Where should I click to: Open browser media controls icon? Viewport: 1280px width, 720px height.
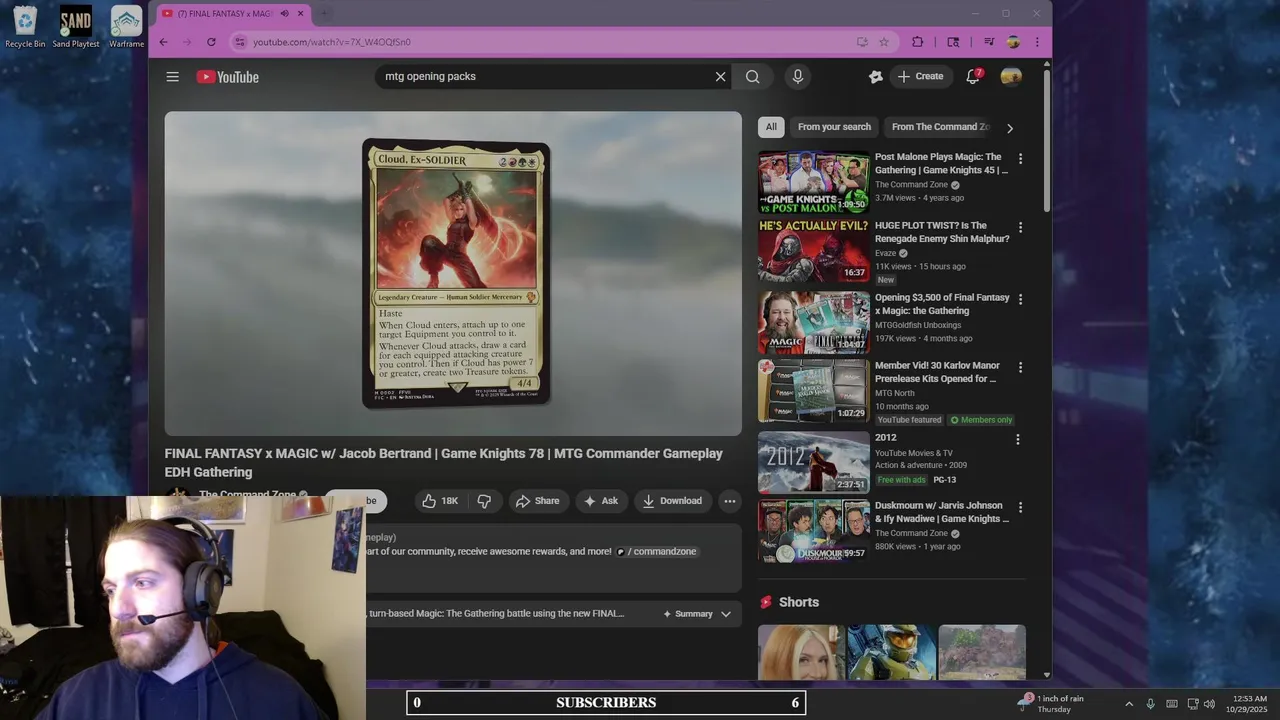tap(989, 42)
